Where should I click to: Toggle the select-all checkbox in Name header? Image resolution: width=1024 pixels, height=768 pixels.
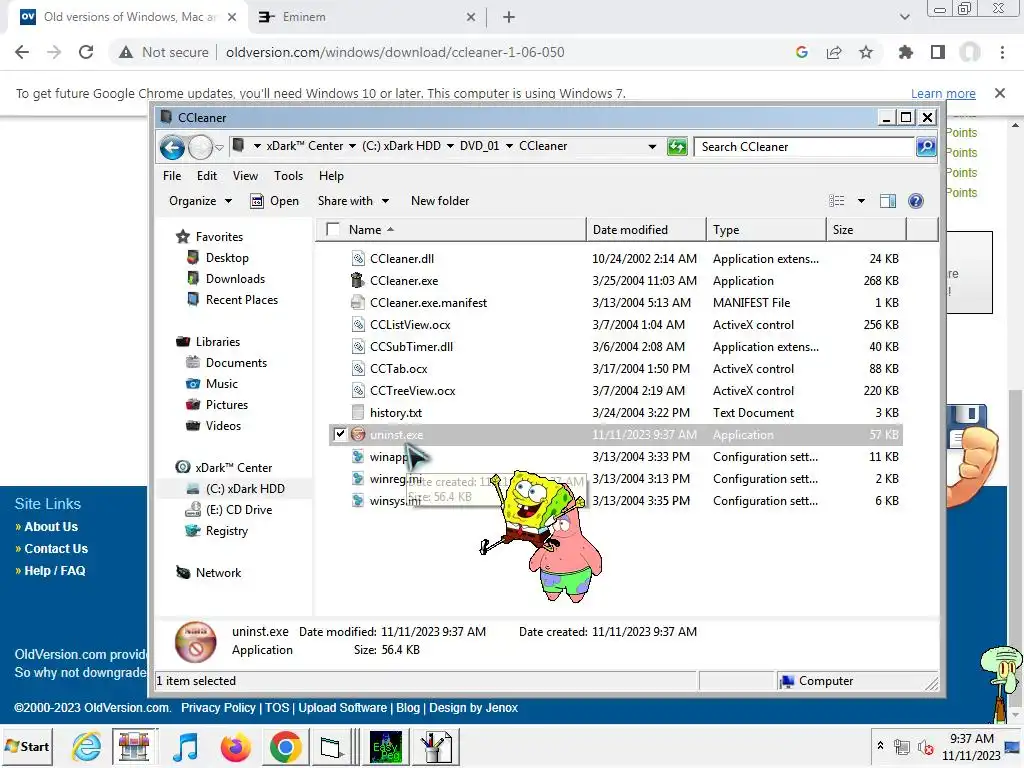(x=333, y=229)
